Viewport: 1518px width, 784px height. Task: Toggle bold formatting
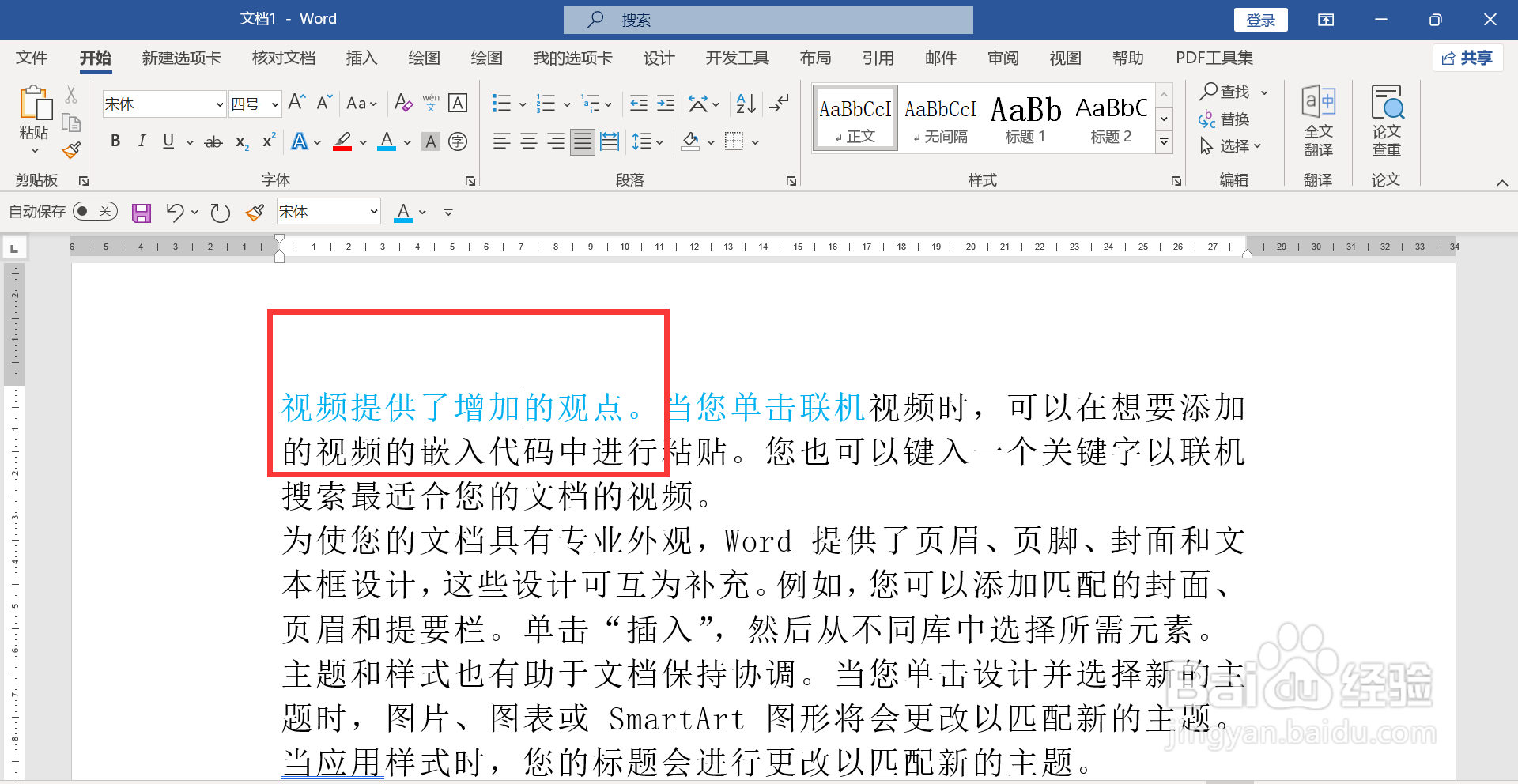tap(115, 141)
